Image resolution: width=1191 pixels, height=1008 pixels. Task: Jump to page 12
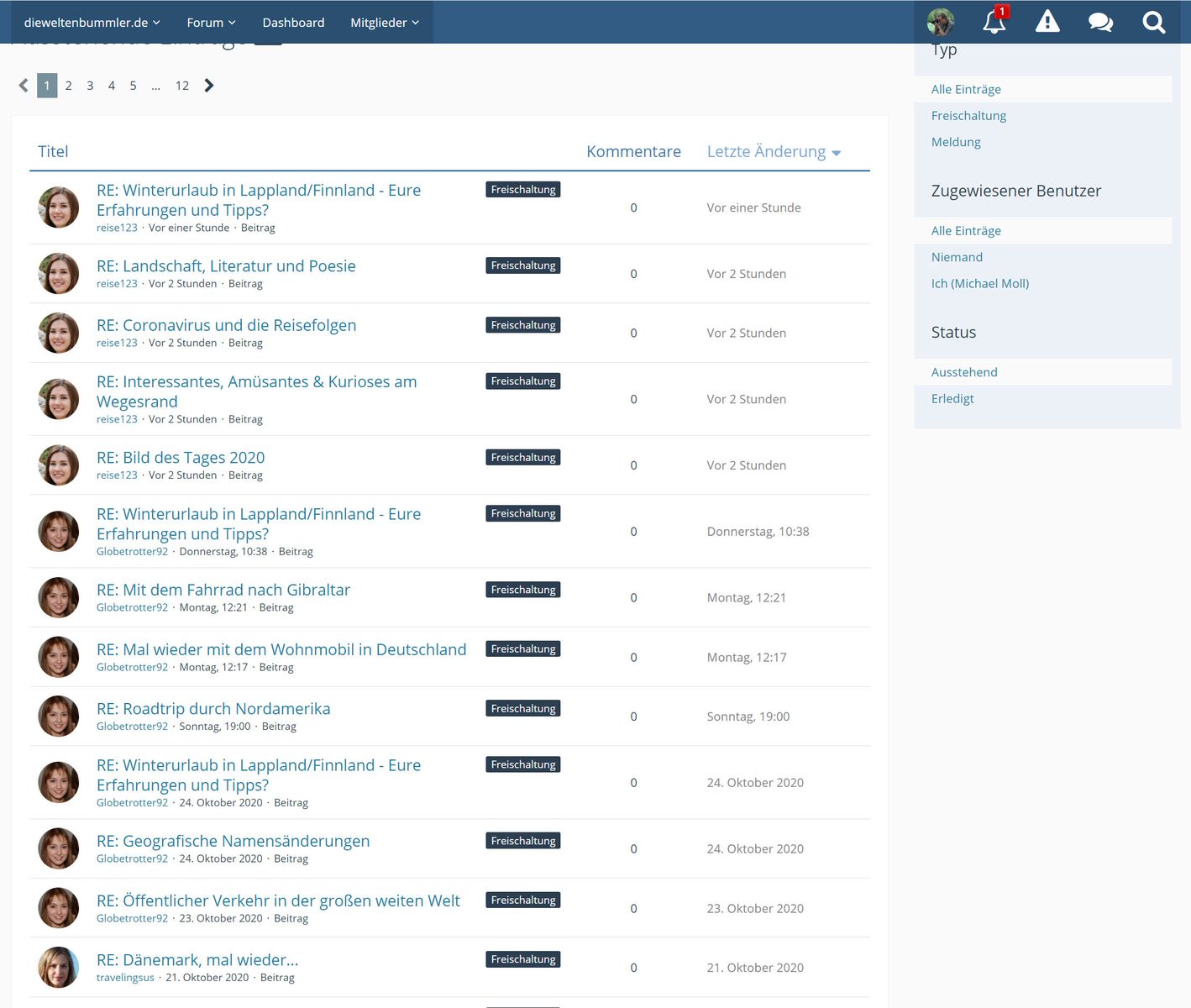point(182,86)
